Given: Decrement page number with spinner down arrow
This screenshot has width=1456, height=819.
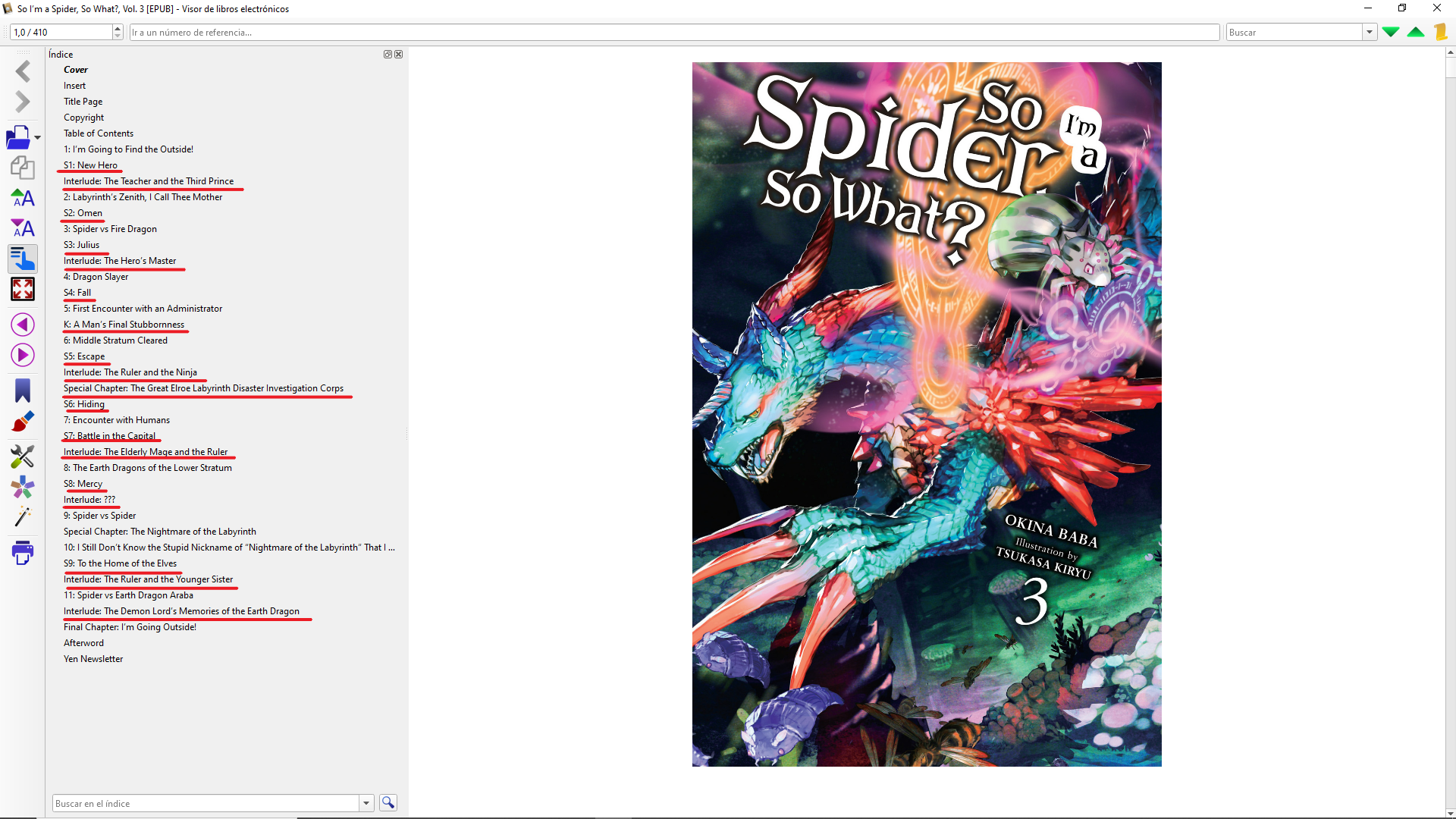Looking at the screenshot, I should [118, 36].
